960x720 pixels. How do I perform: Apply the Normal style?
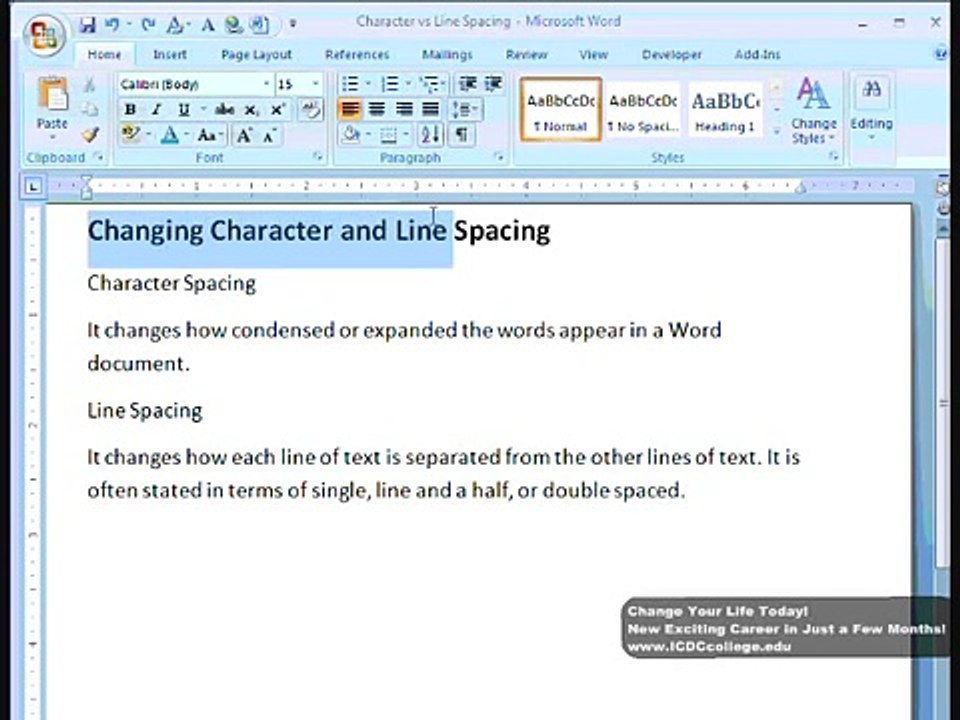tap(560, 110)
